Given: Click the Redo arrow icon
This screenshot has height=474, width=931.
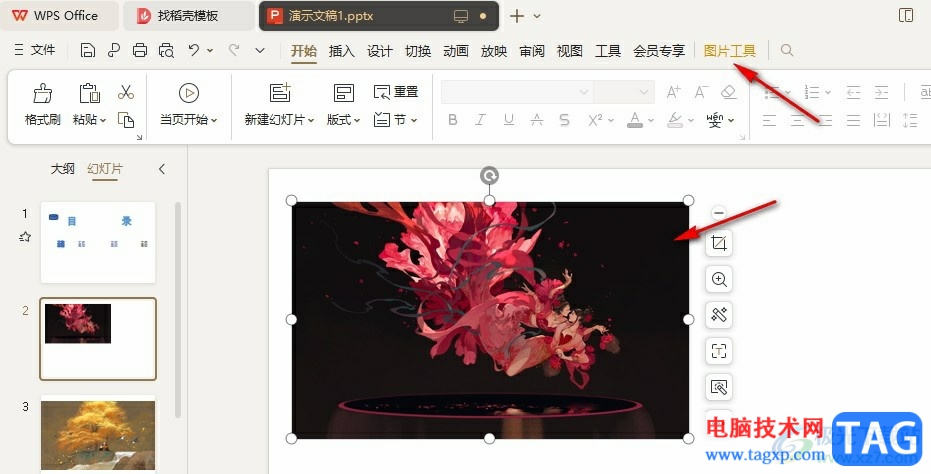Looking at the screenshot, I should coord(235,50).
